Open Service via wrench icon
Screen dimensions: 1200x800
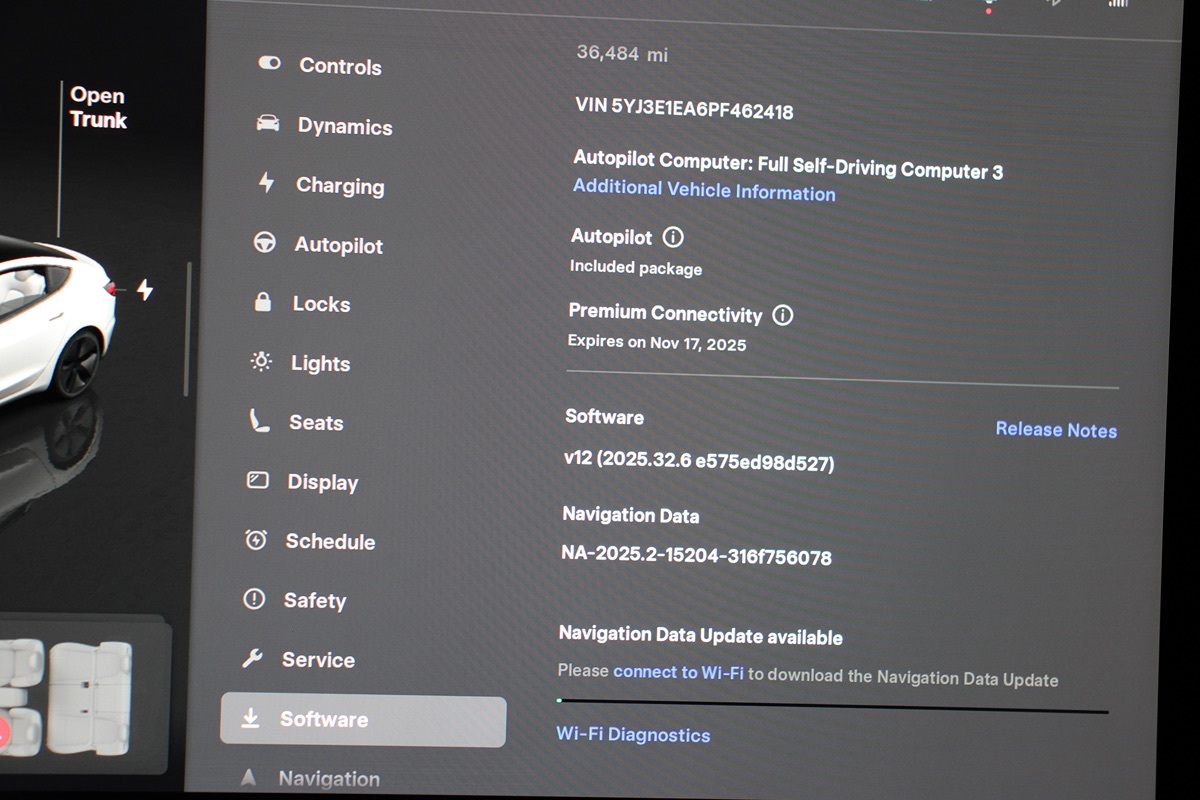(253, 658)
